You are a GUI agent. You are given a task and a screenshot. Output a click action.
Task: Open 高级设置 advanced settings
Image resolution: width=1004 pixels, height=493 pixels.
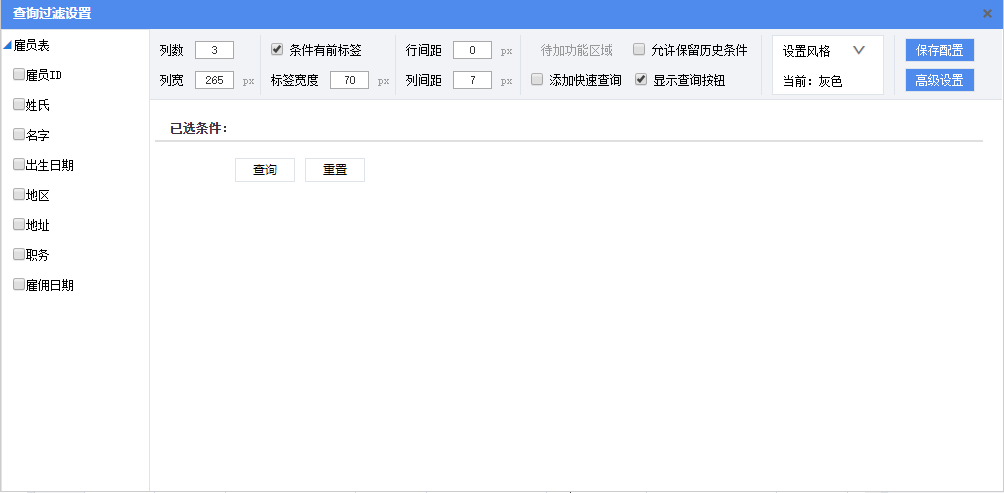(x=939, y=80)
